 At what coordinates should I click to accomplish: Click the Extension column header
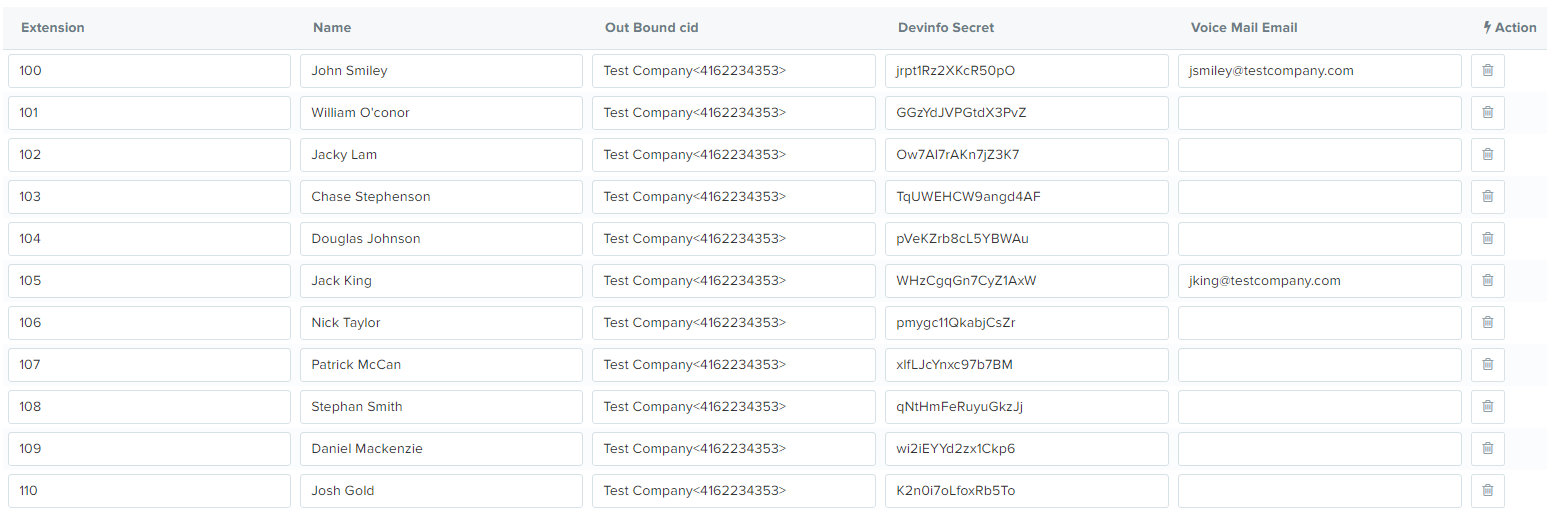pyautogui.click(x=53, y=28)
